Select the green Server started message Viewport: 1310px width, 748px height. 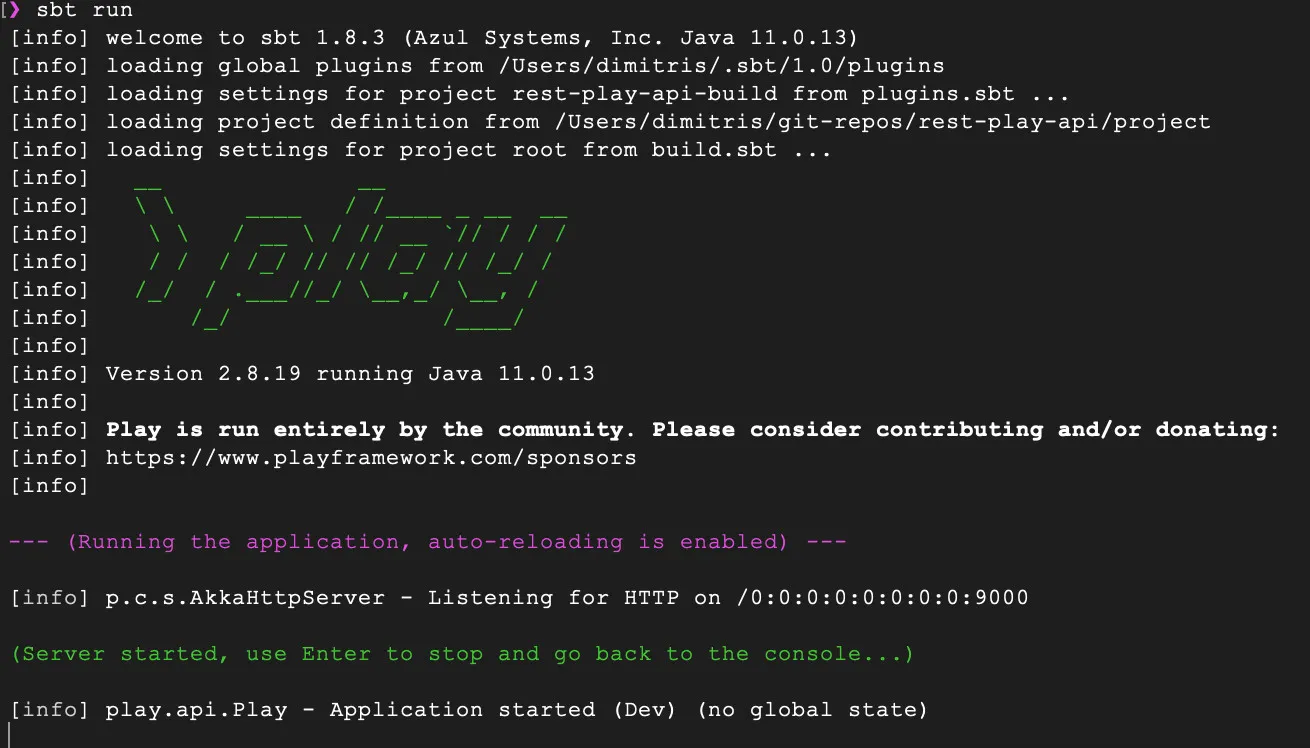pos(460,653)
